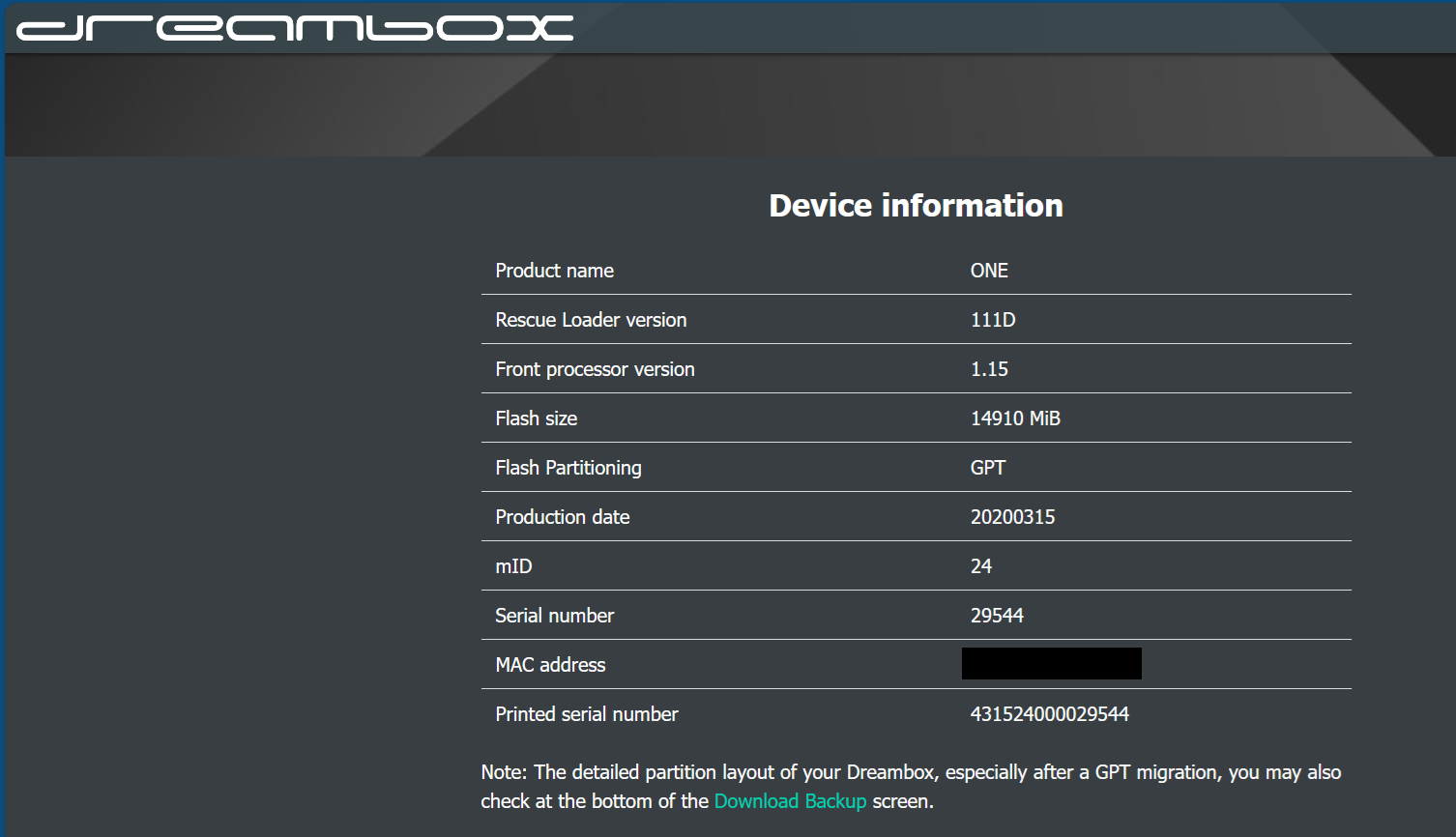Click the 1.15 front processor value
The image size is (1456, 837).
989,369
